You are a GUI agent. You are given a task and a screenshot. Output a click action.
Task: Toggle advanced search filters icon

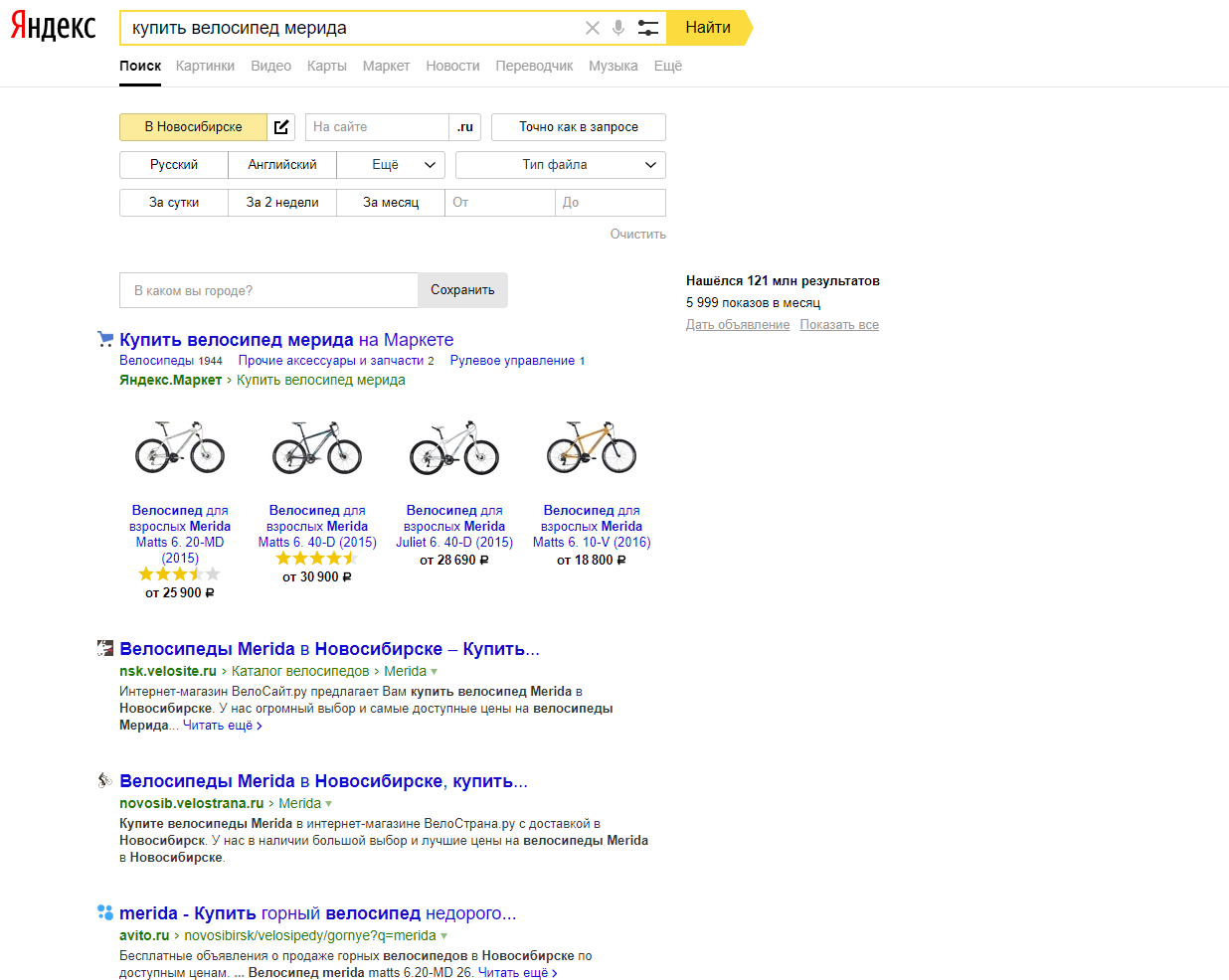point(648,28)
